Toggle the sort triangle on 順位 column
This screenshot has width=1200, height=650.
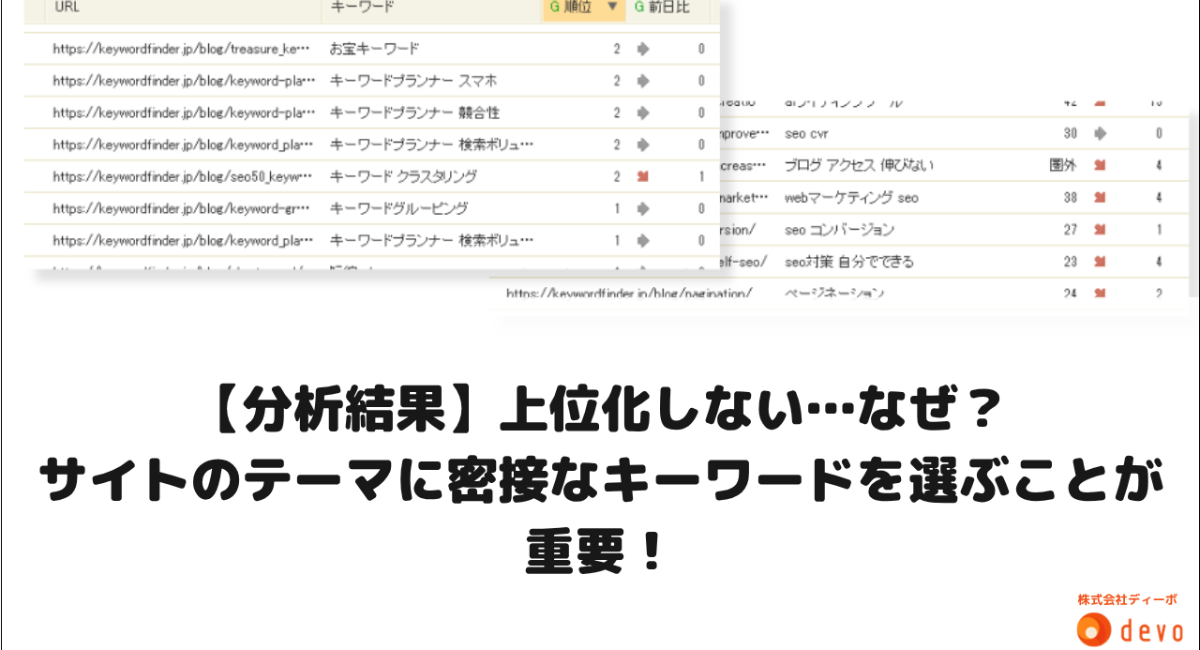point(612,7)
